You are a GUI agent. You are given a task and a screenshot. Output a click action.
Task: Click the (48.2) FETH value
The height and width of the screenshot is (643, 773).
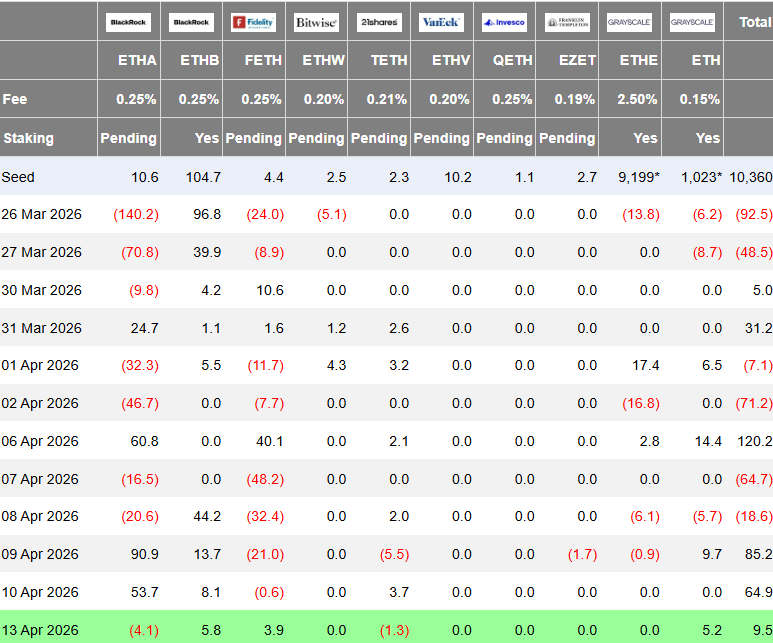coord(265,479)
